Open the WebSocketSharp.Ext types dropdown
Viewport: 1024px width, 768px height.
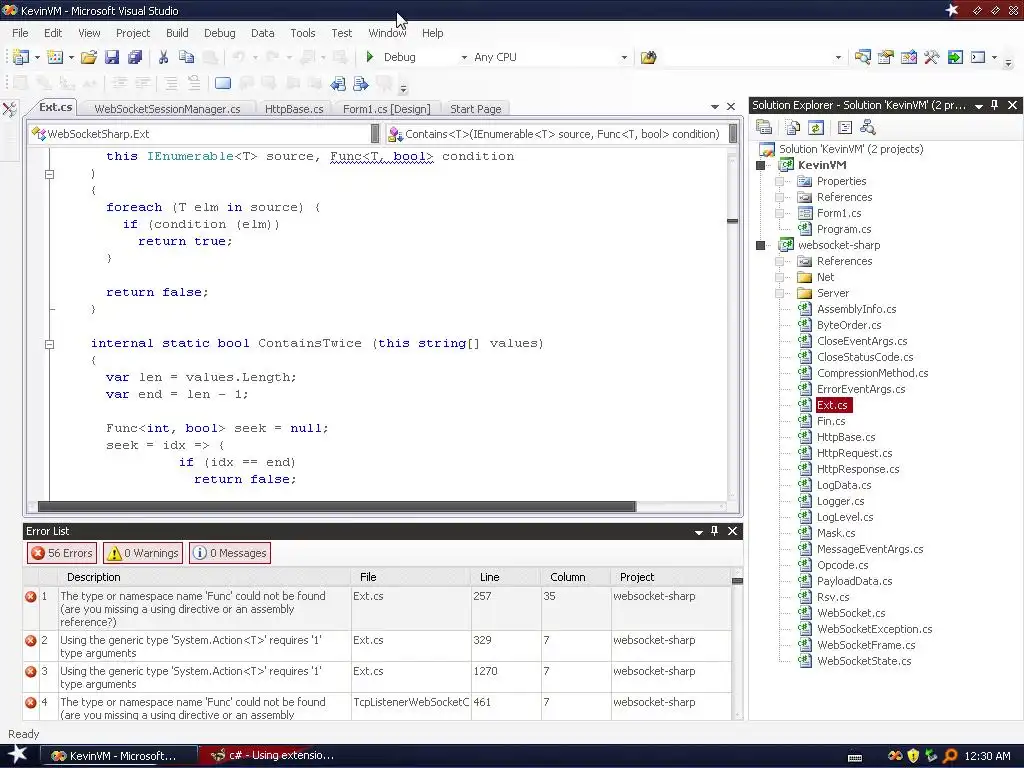(375, 134)
